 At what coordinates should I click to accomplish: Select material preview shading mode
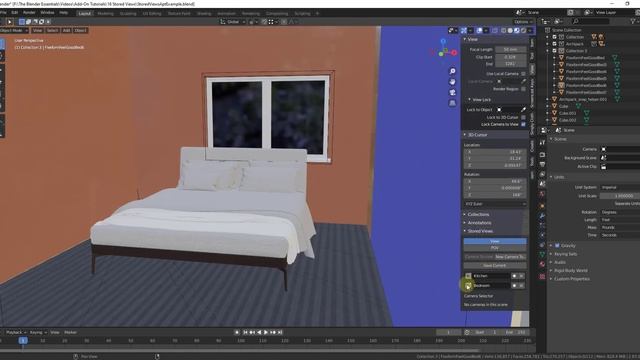(517, 31)
